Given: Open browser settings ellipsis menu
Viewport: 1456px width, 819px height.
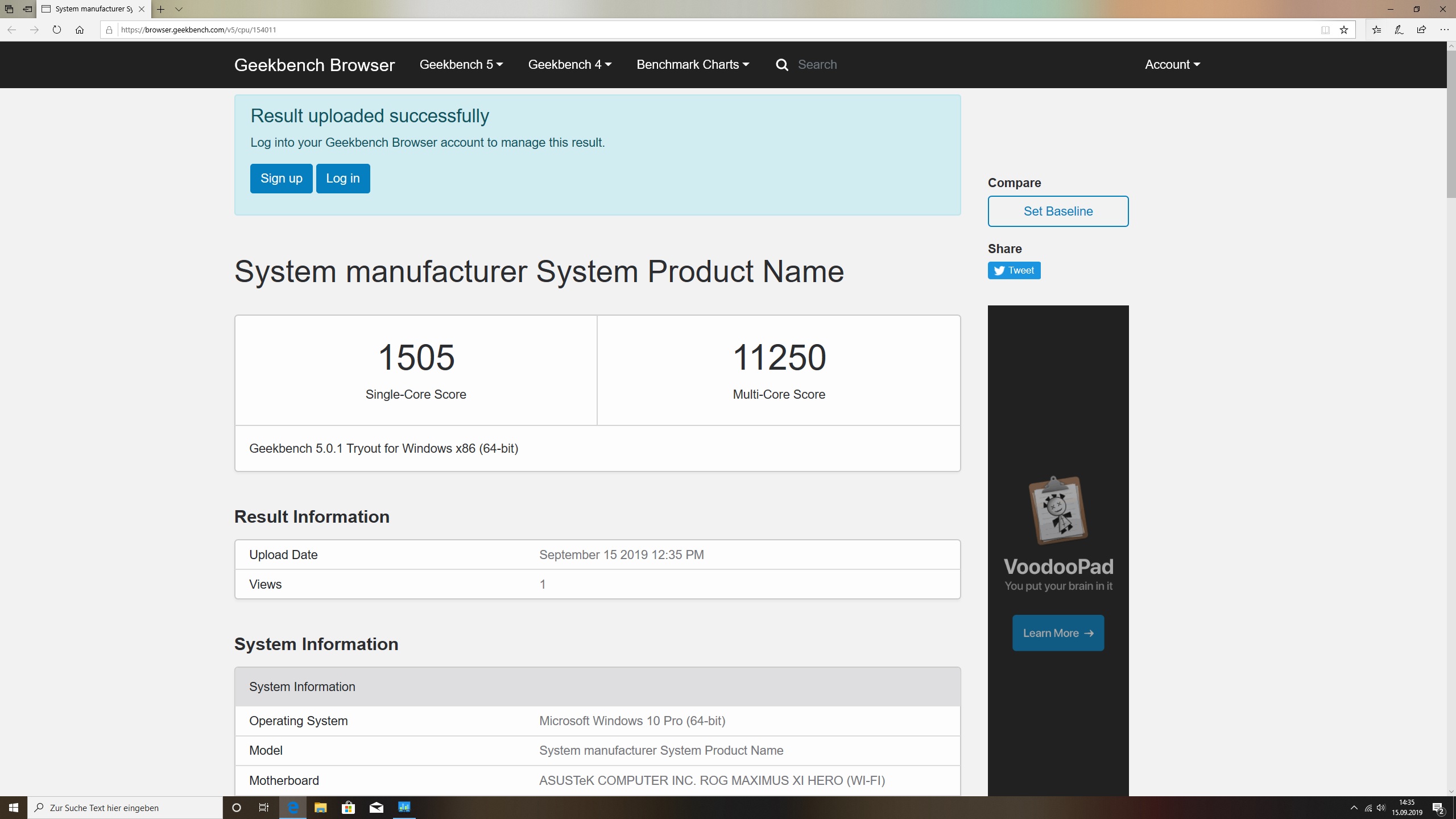Looking at the screenshot, I should click(1444, 30).
